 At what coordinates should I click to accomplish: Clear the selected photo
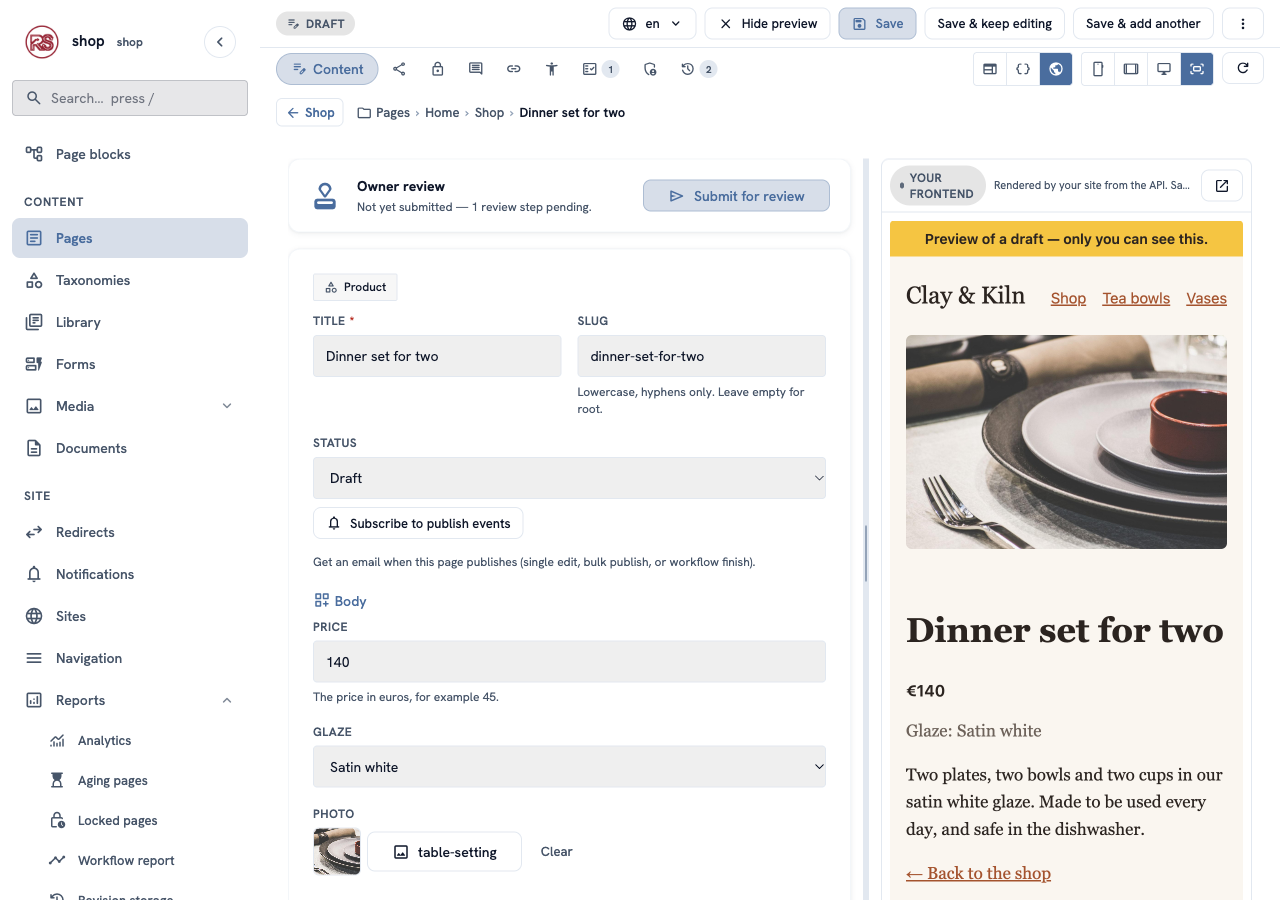tap(556, 852)
